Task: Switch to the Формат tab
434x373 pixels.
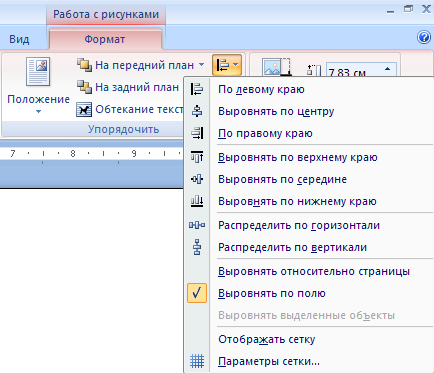Action: click(105, 39)
